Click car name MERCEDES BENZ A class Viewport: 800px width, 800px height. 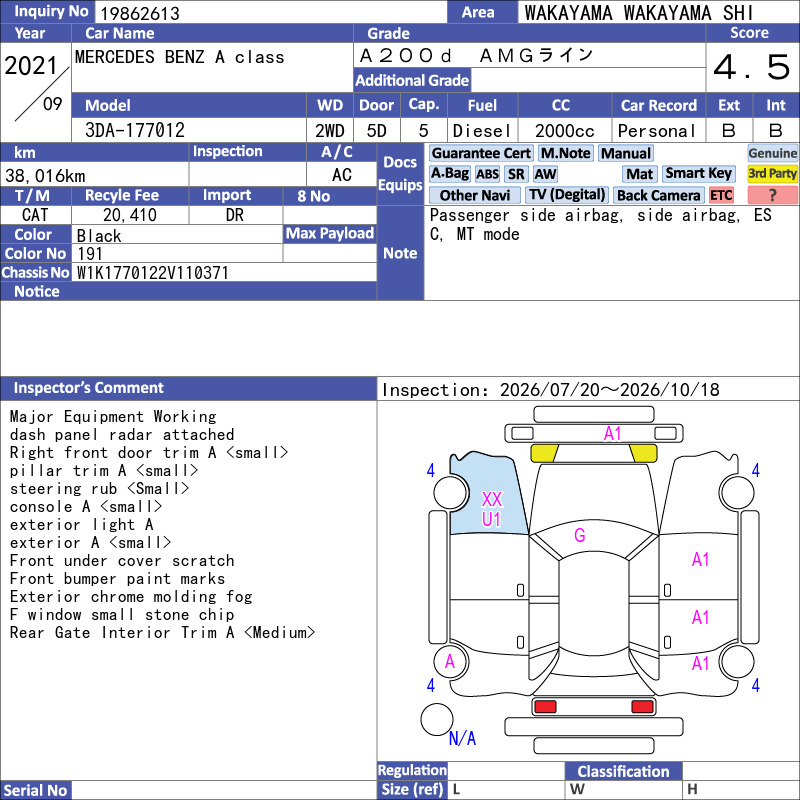click(x=180, y=57)
